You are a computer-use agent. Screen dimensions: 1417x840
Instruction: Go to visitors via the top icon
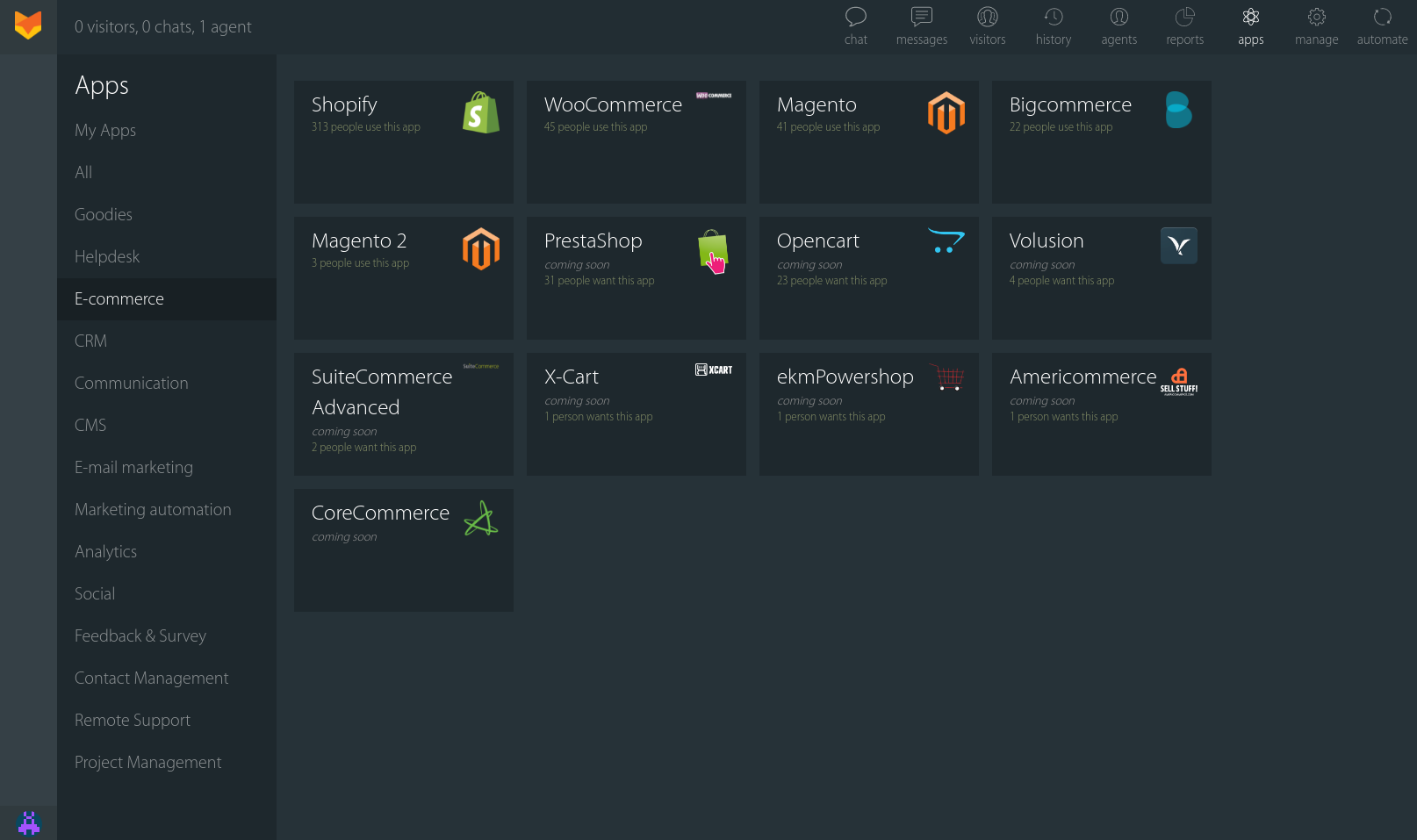[987, 18]
